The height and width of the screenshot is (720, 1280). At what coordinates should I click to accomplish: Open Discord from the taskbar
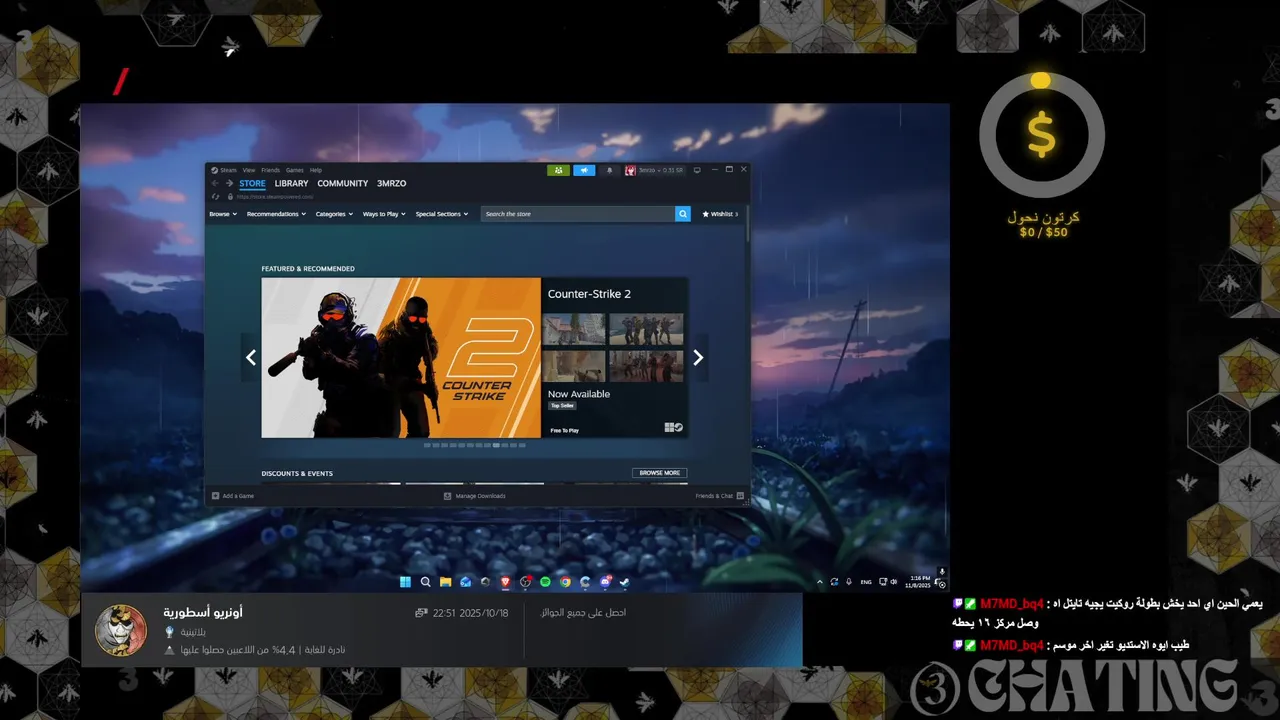(x=605, y=581)
